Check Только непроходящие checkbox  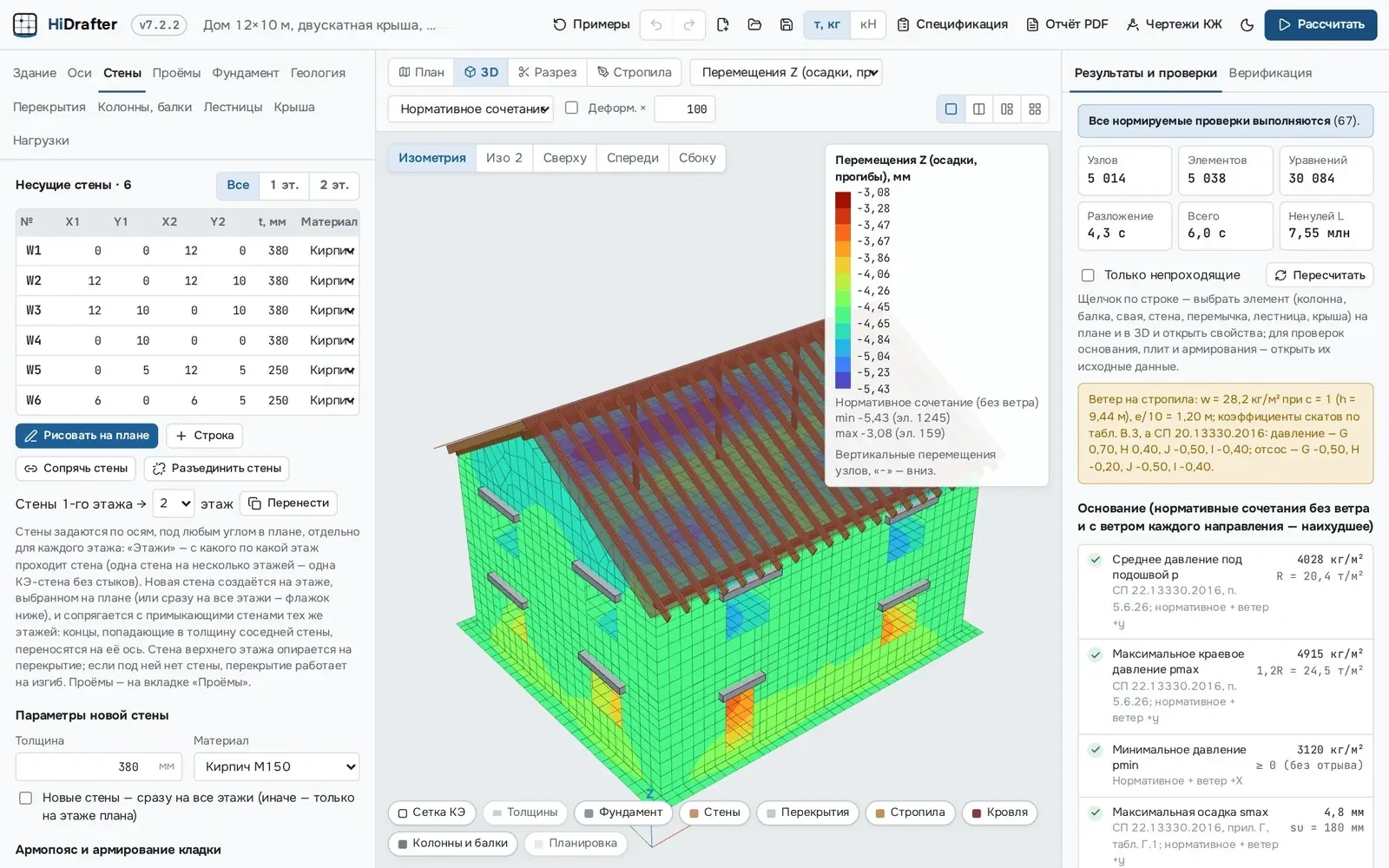[1088, 275]
